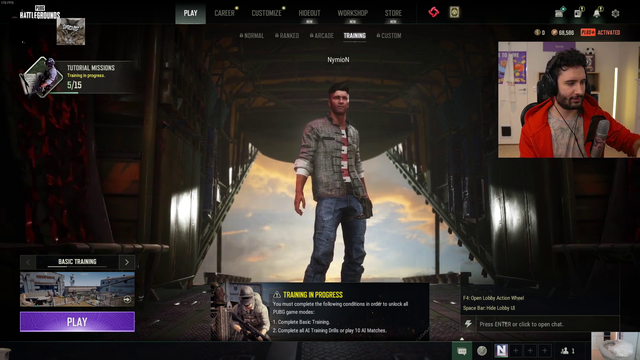Open the STORE tab
Image resolution: width=640 pixels, height=360 pixels.
point(393,13)
